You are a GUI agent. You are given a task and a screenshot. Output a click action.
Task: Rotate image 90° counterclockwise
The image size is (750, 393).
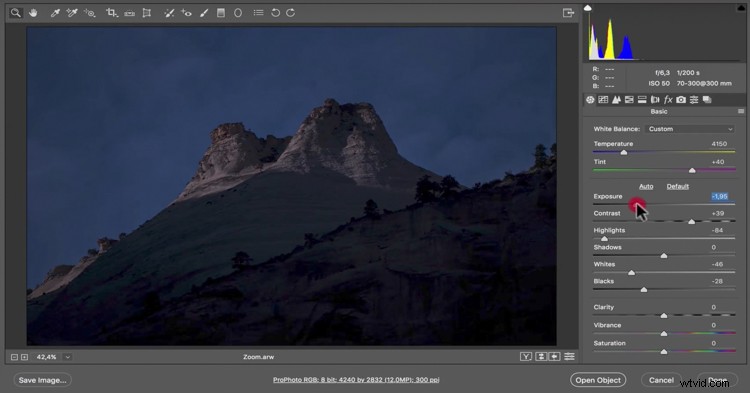[276, 13]
